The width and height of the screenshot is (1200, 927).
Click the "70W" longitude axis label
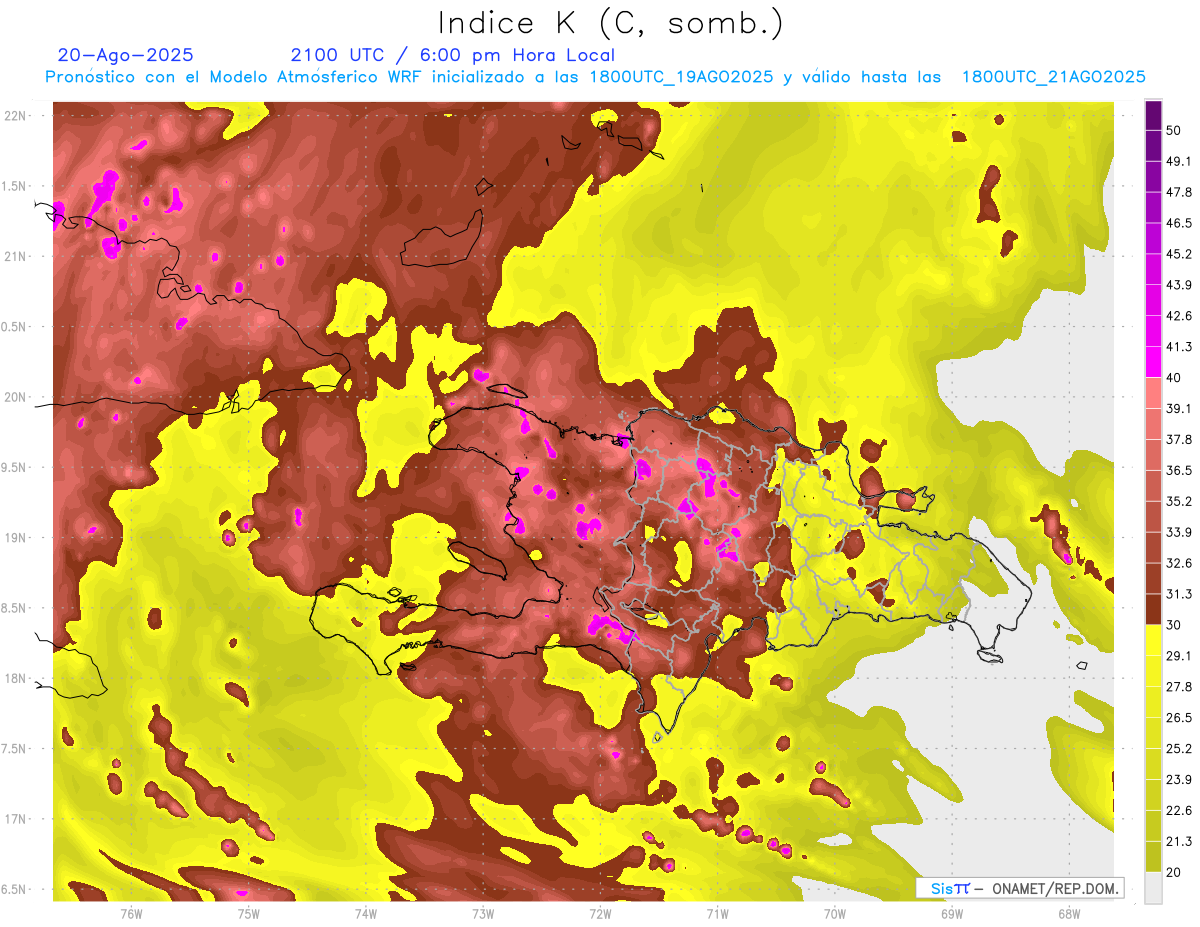click(x=835, y=912)
